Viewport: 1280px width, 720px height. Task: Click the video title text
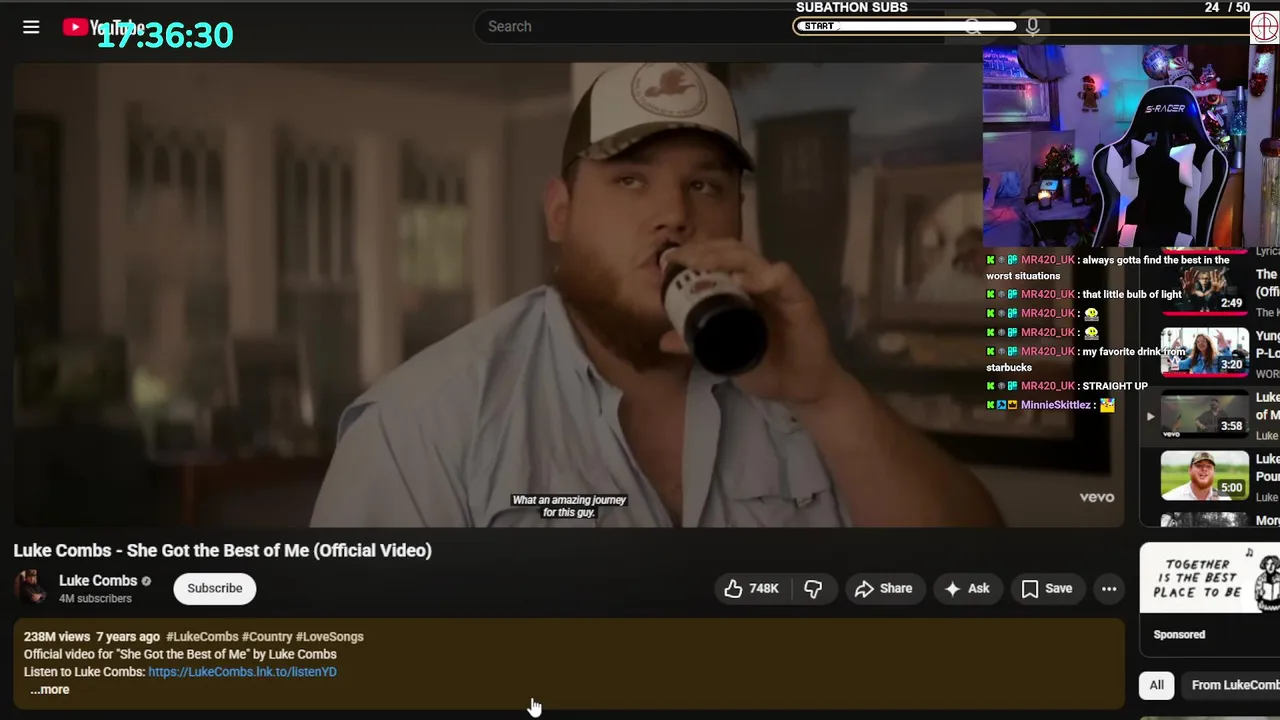pyautogui.click(x=223, y=550)
